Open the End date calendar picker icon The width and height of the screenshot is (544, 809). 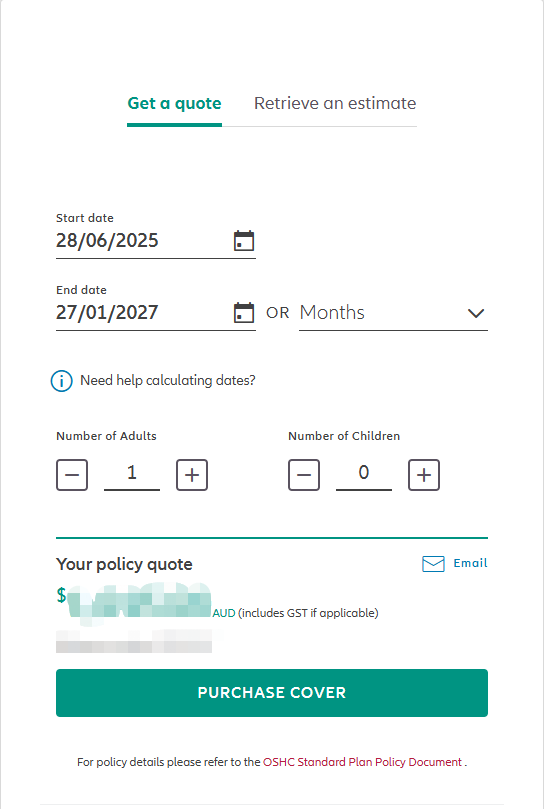(x=244, y=313)
